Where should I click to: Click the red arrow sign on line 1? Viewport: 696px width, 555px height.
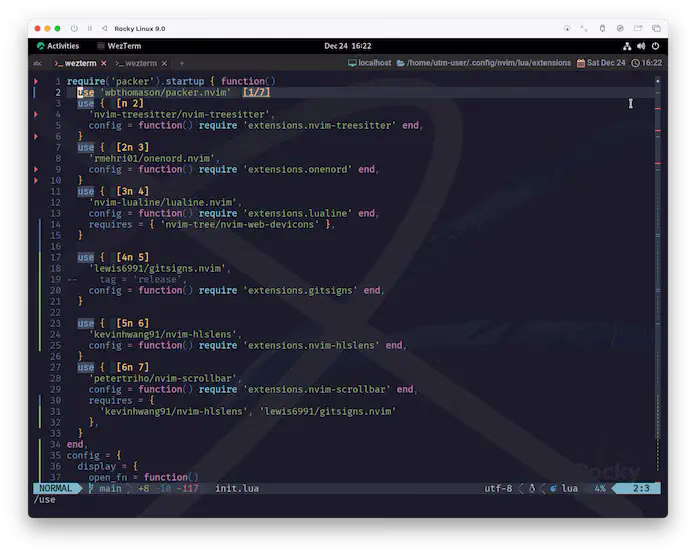(36, 81)
